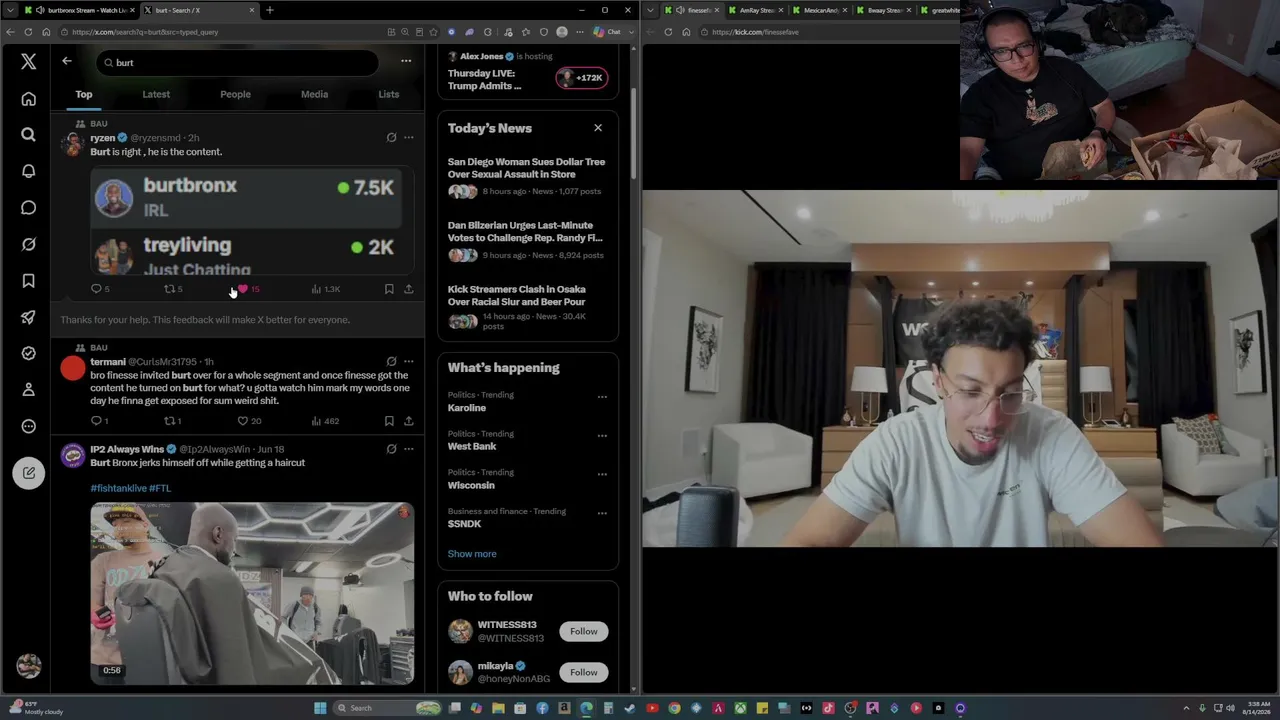Open the Explore search icon in X sidebar
This screenshot has height=720, width=1280.
[x=28, y=135]
